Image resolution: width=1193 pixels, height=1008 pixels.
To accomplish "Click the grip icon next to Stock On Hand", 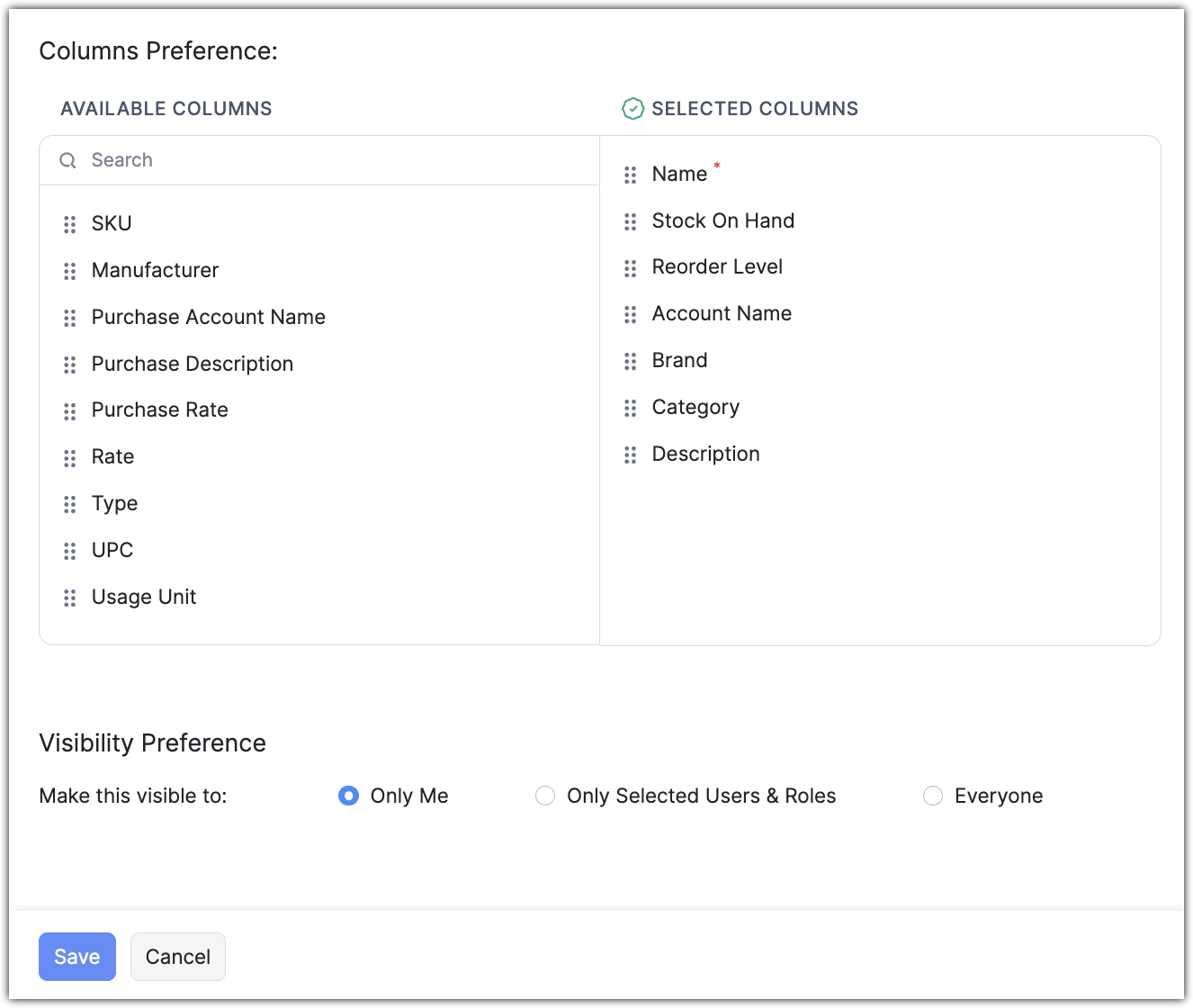I will click(x=630, y=221).
